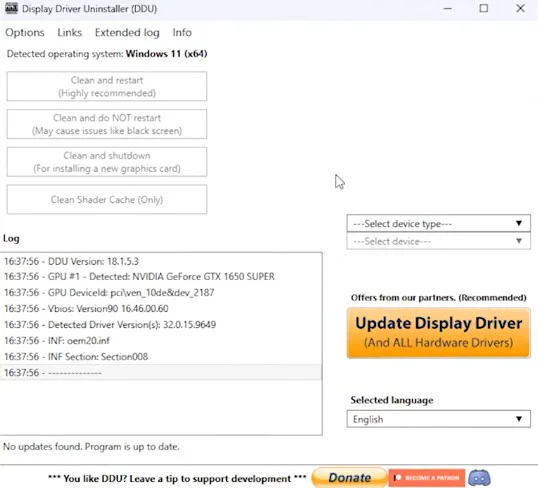Open the Options menu
The width and height of the screenshot is (538, 488).
pos(25,33)
